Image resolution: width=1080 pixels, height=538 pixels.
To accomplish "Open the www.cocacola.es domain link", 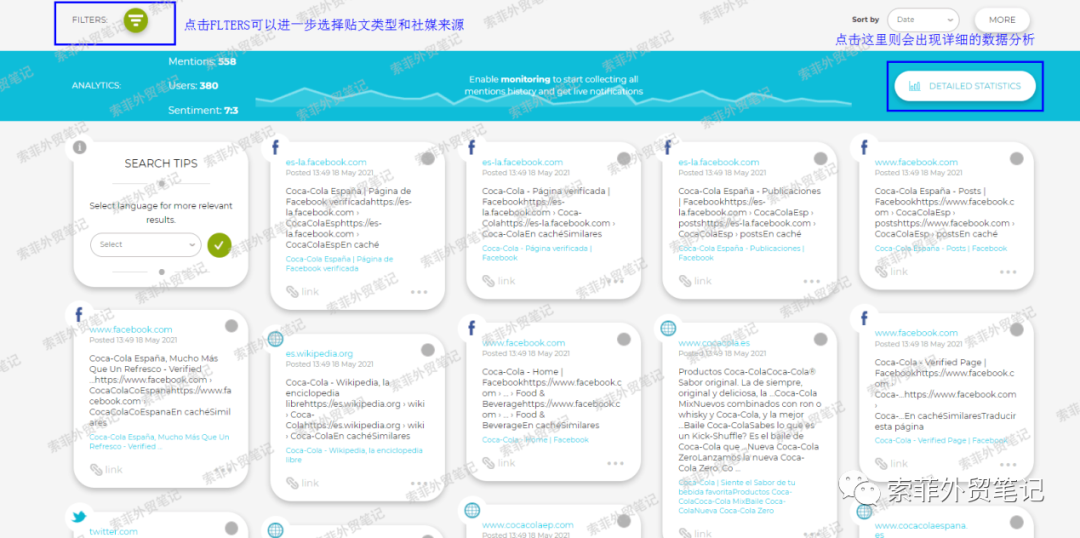I will point(714,342).
